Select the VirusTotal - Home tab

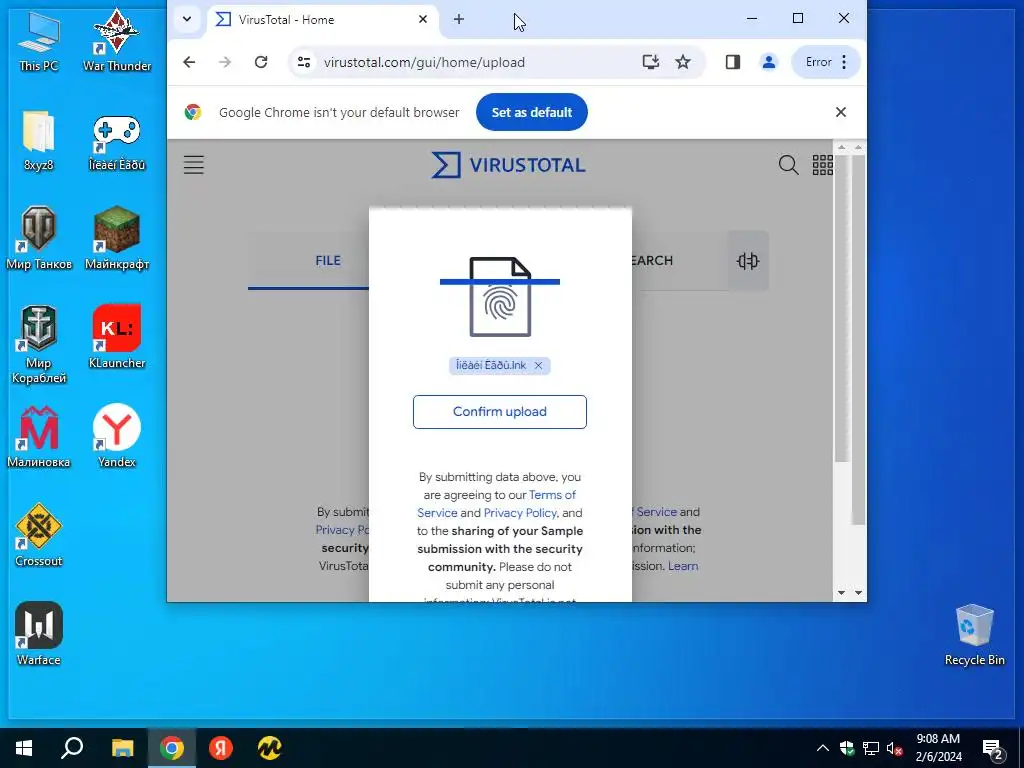[x=321, y=20]
